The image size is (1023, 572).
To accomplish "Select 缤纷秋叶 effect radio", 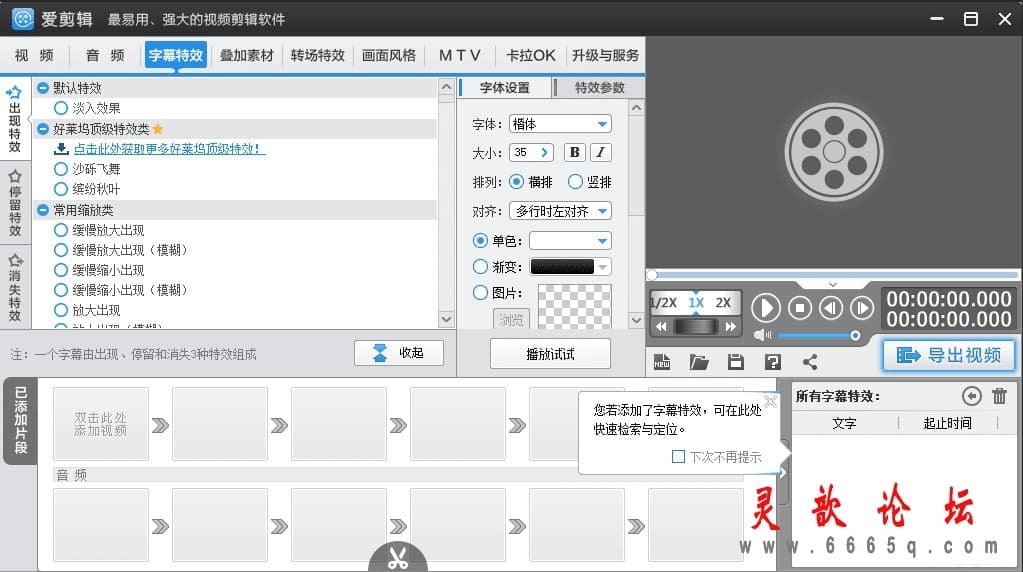I will tap(61, 189).
